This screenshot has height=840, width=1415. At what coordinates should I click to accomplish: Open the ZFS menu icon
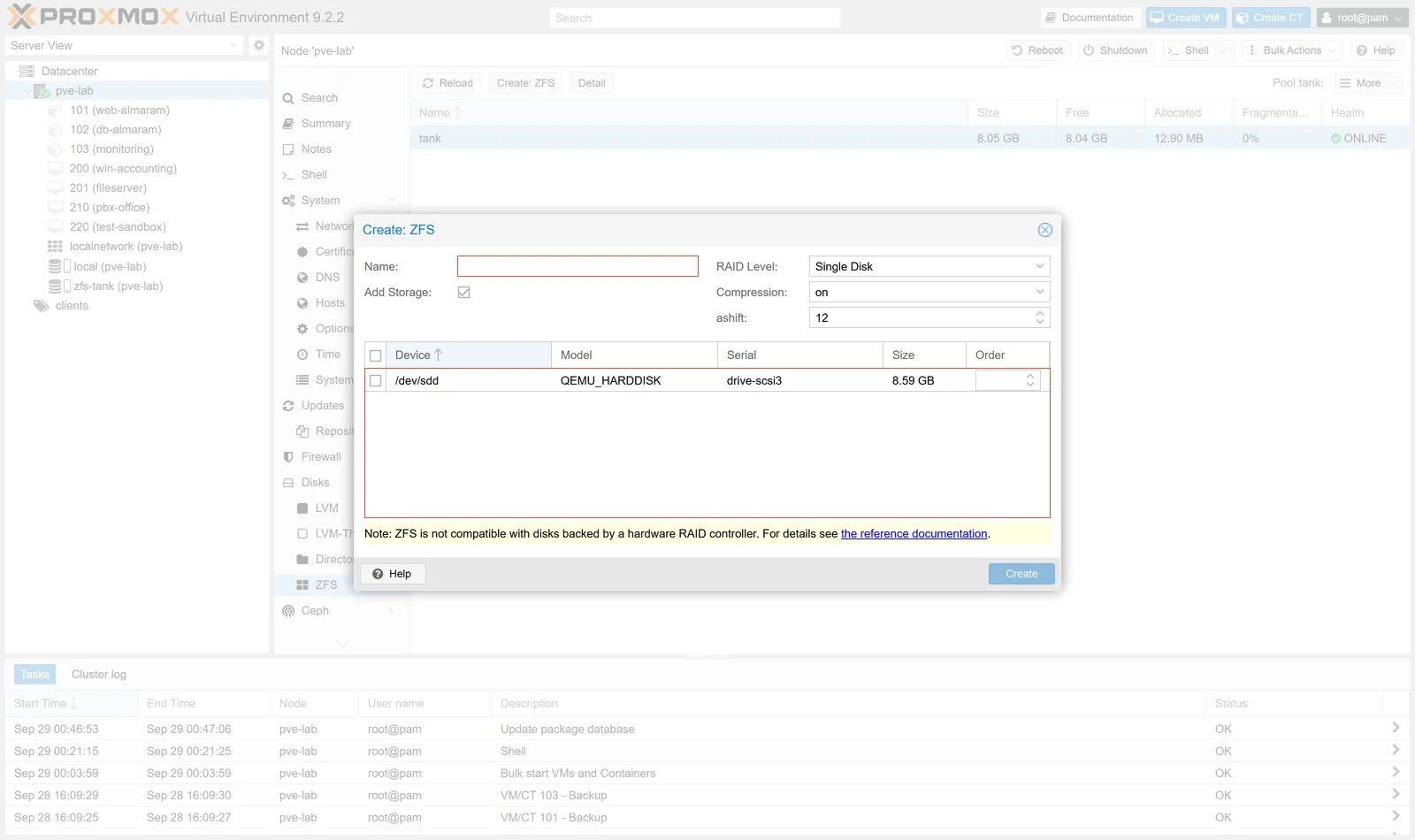(302, 585)
